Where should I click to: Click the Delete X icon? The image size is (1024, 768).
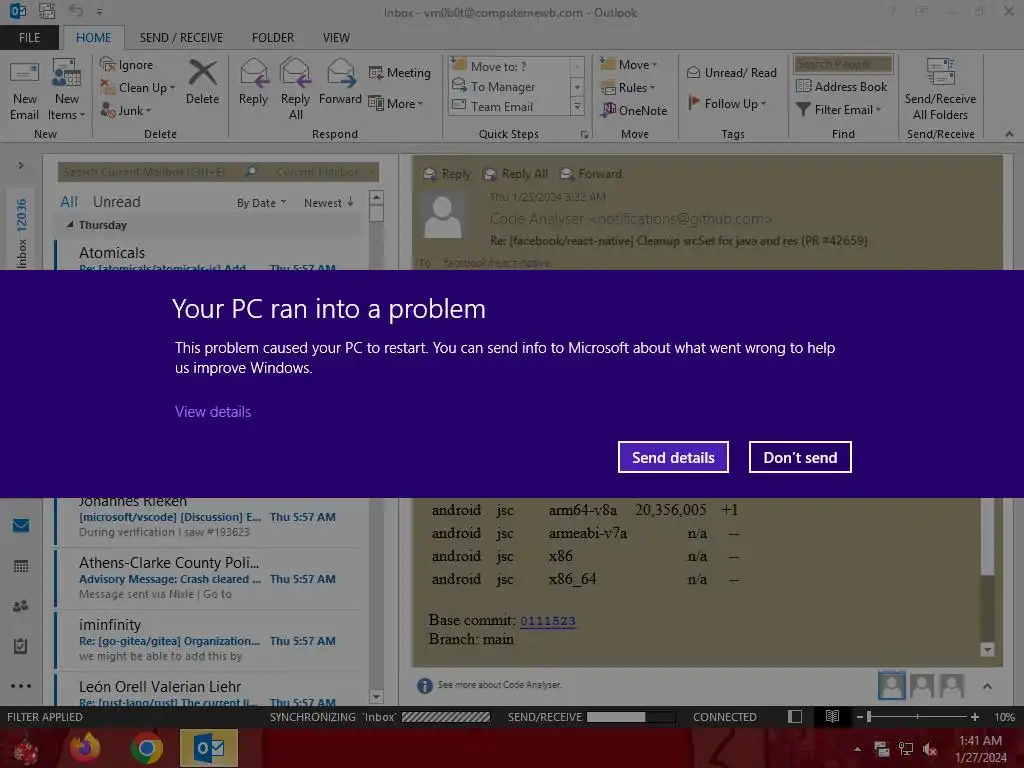click(x=202, y=72)
